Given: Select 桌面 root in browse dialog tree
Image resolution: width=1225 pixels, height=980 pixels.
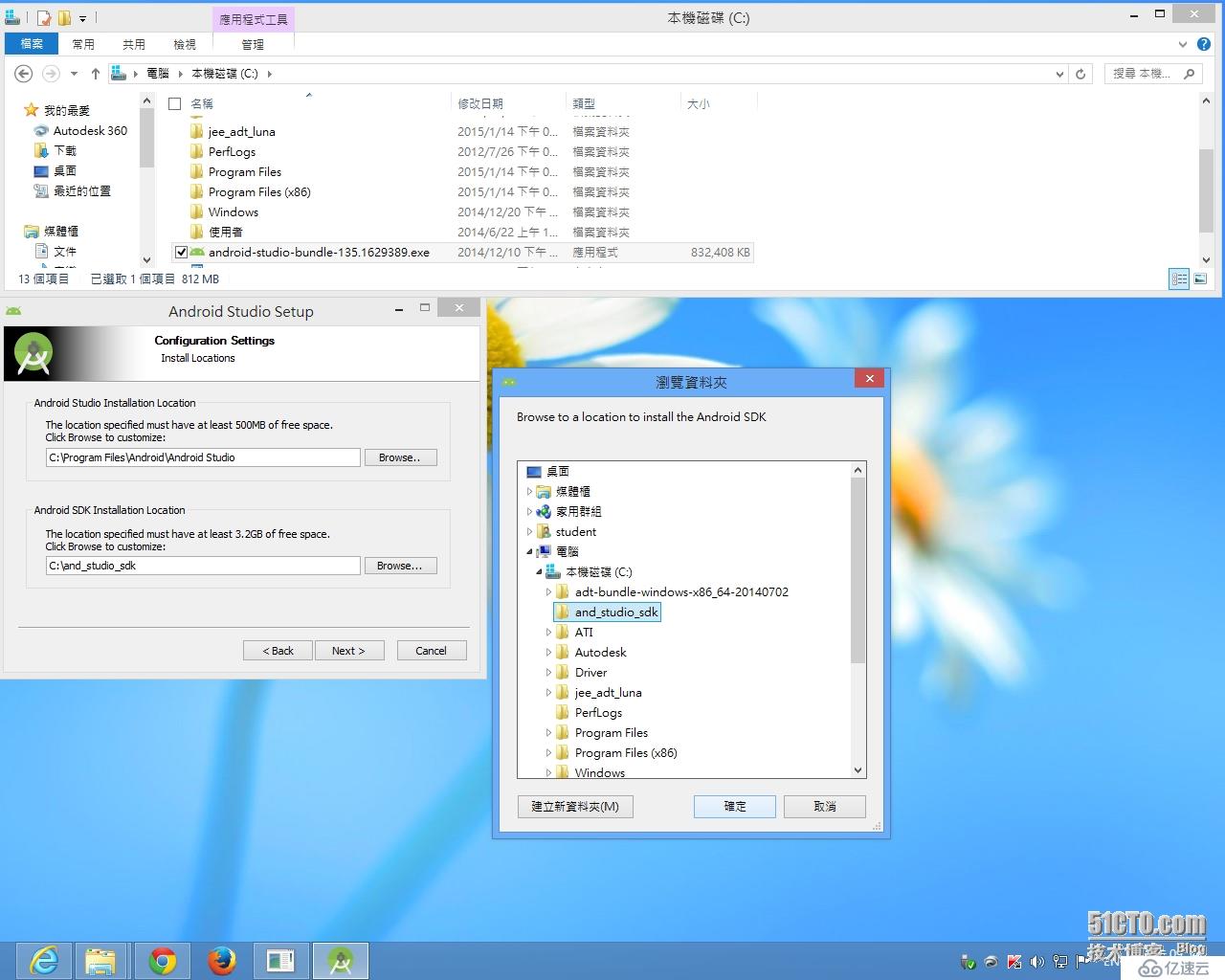Looking at the screenshot, I should tap(558, 471).
